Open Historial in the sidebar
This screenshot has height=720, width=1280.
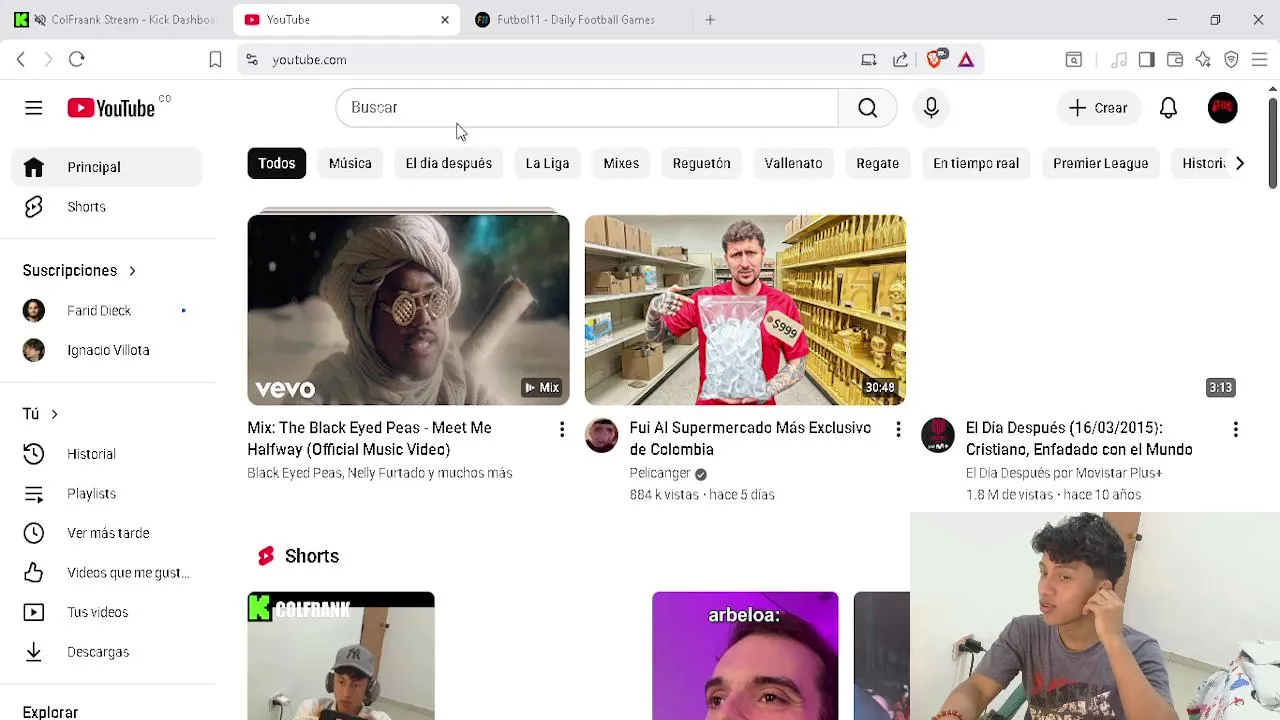click(107, 454)
